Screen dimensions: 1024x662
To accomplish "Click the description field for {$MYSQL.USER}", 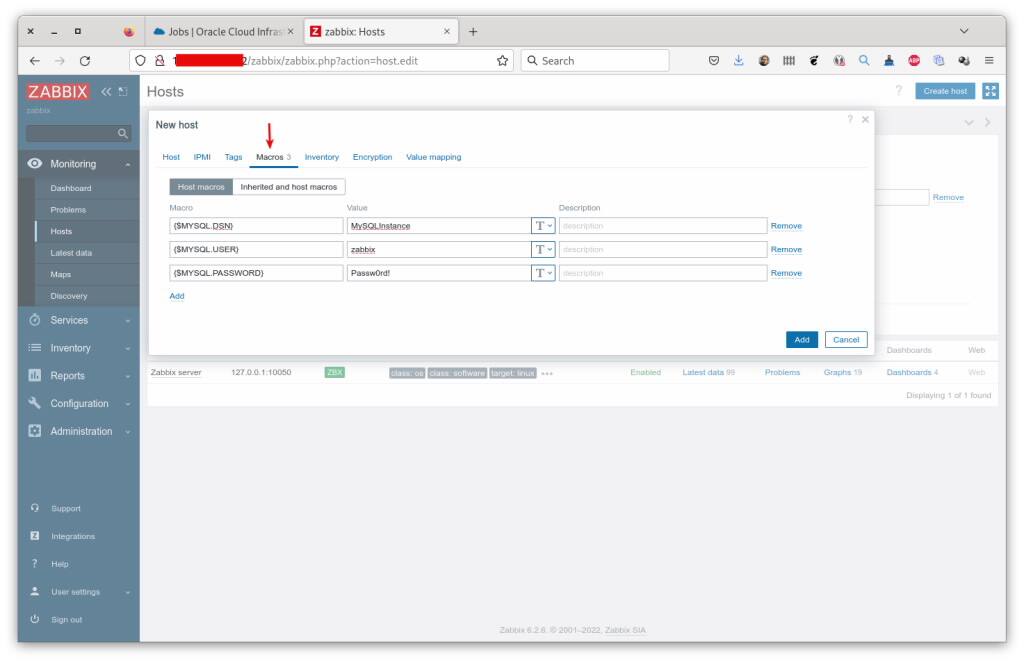I will tap(663, 249).
